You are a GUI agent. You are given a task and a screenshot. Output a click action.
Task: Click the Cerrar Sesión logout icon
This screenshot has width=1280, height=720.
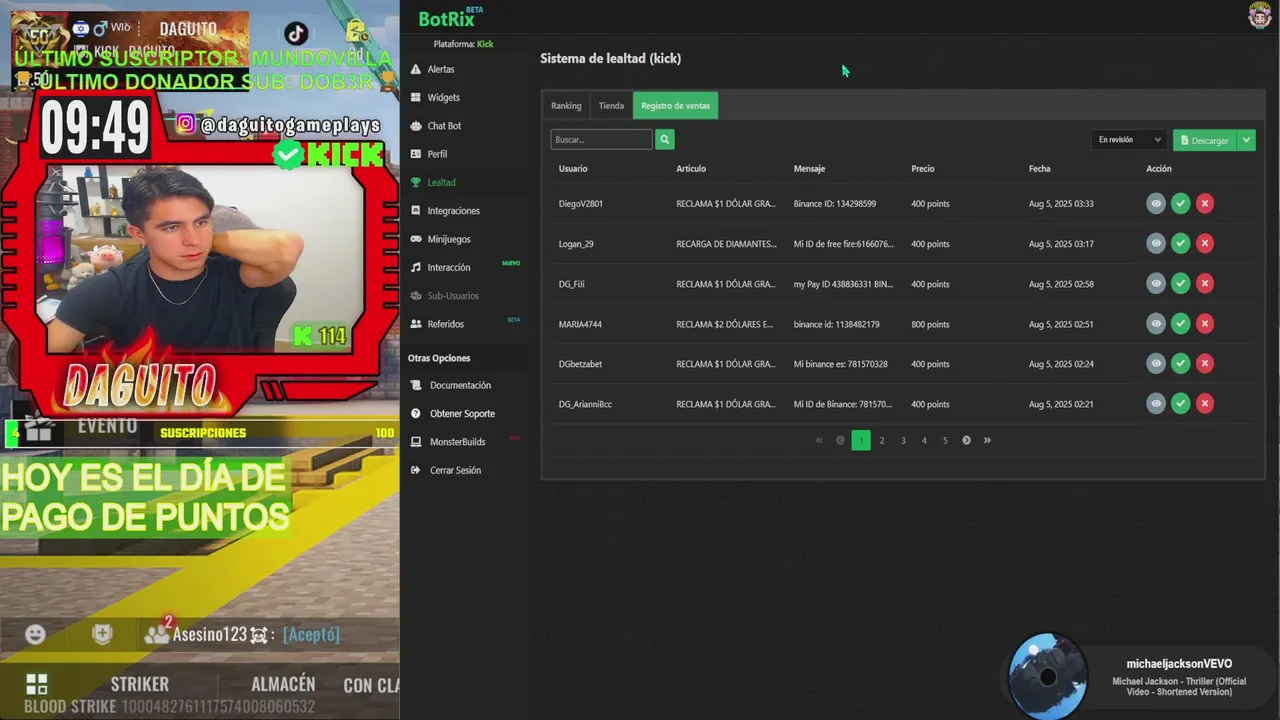click(416, 470)
